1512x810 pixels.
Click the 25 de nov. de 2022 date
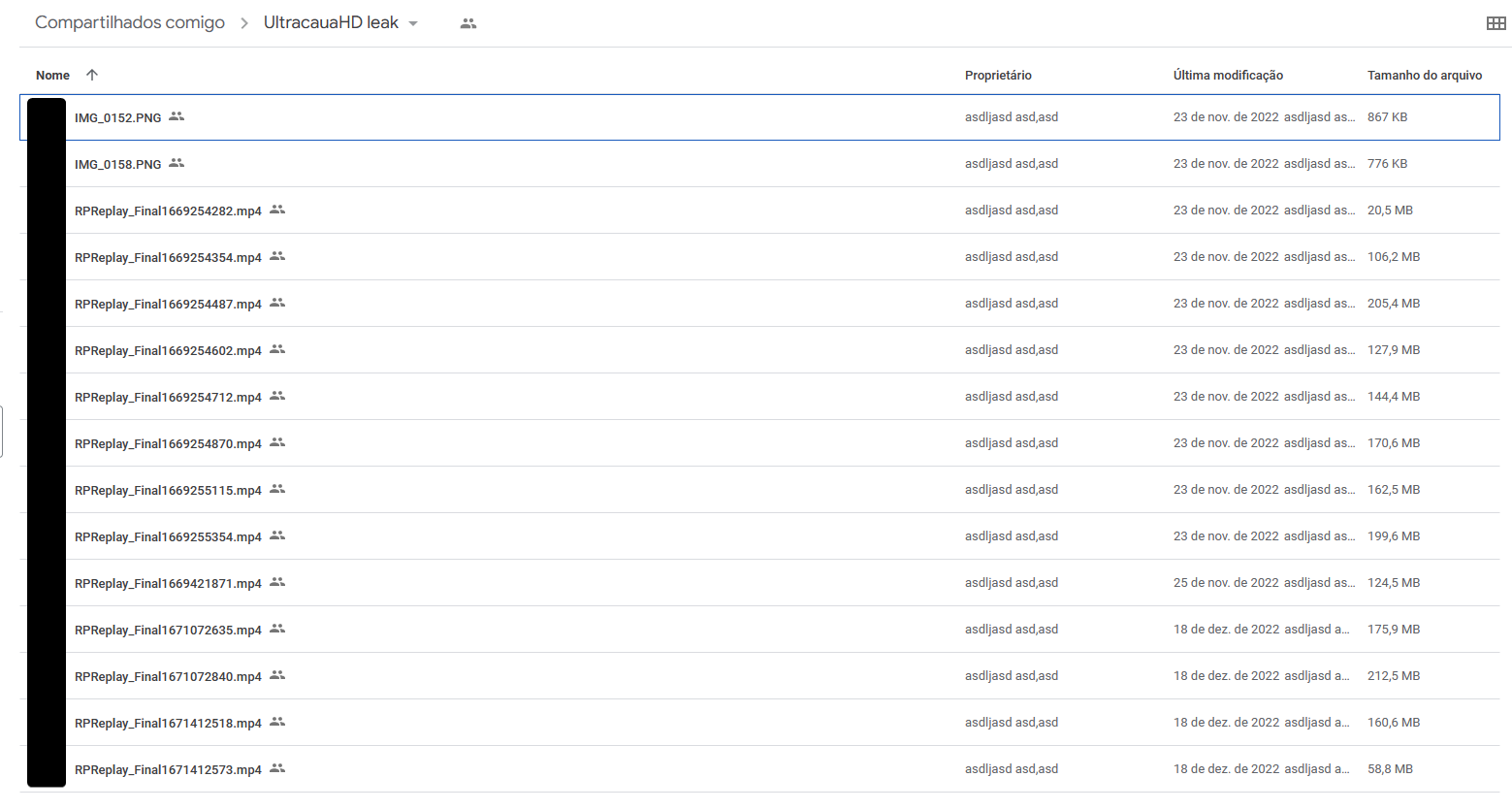(x=1226, y=583)
